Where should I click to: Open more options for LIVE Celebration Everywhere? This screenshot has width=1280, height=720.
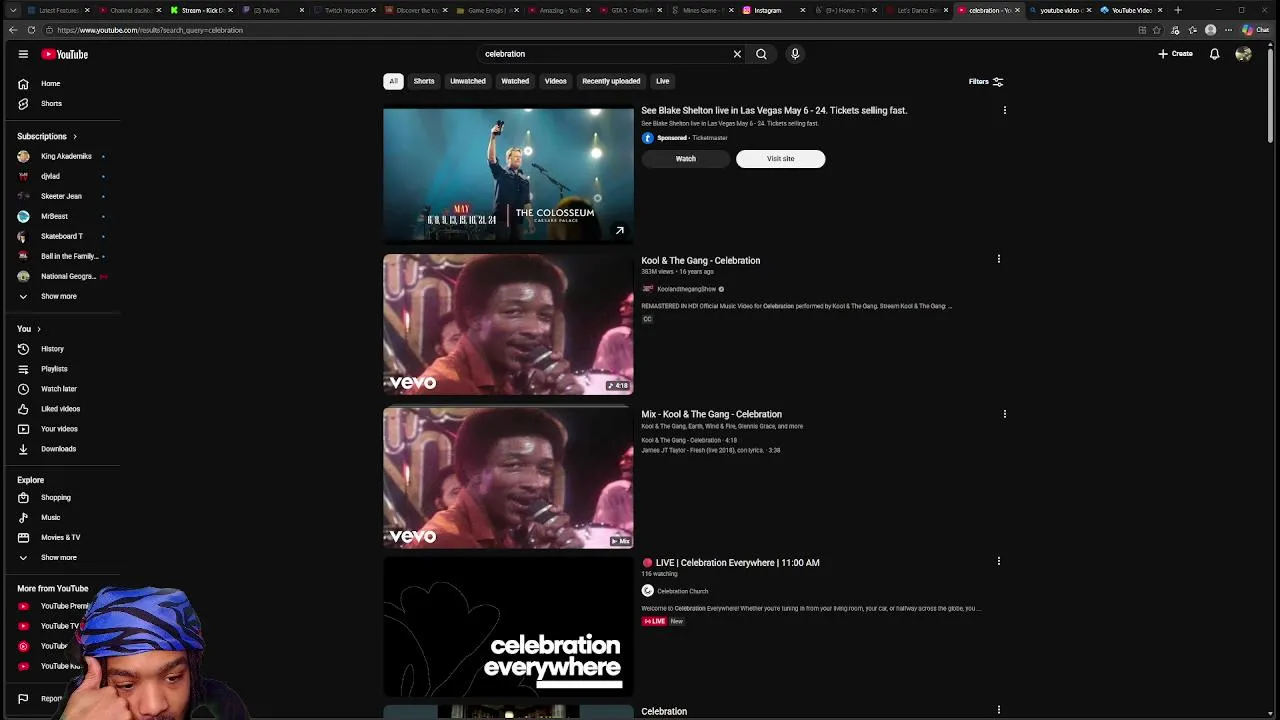click(x=998, y=561)
